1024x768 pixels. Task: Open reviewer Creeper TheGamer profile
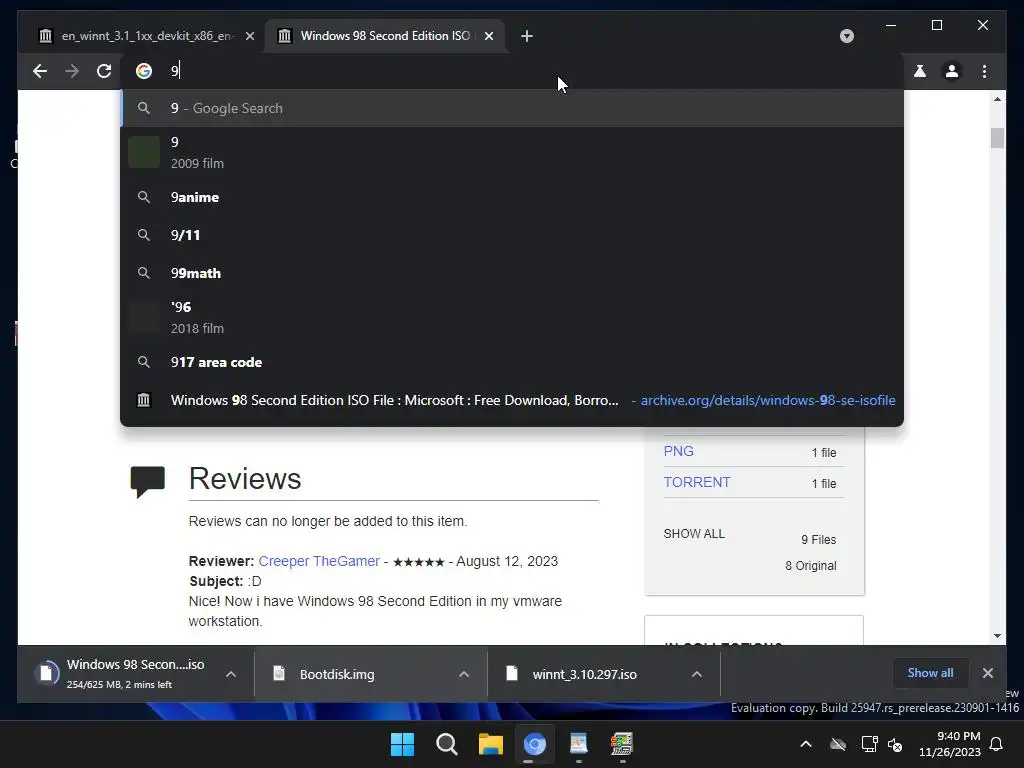tap(319, 561)
